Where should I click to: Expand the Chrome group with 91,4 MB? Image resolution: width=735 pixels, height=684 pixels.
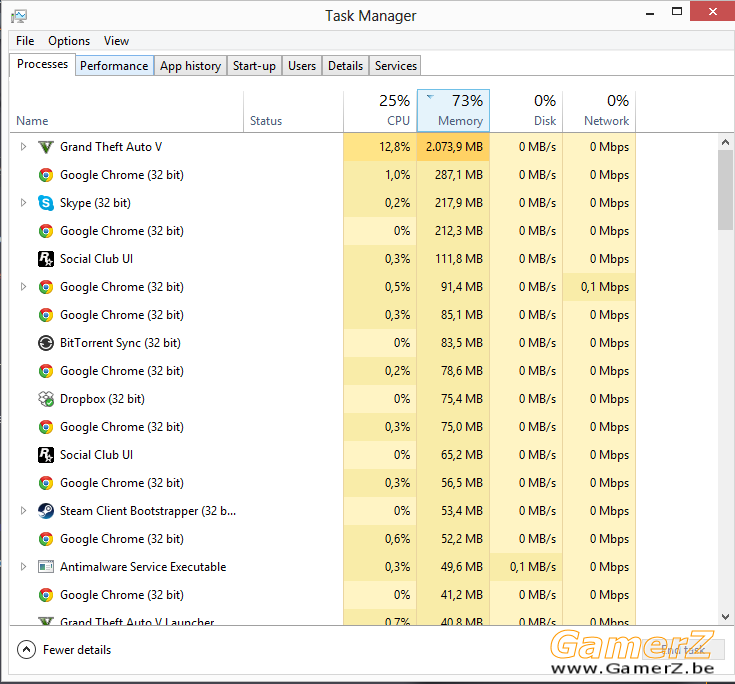click(23, 287)
